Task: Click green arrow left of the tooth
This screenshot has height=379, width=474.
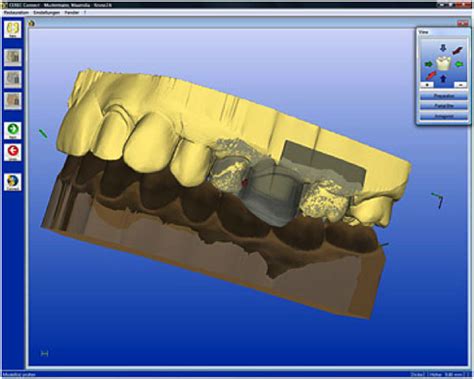Action: tap(428, 64)
